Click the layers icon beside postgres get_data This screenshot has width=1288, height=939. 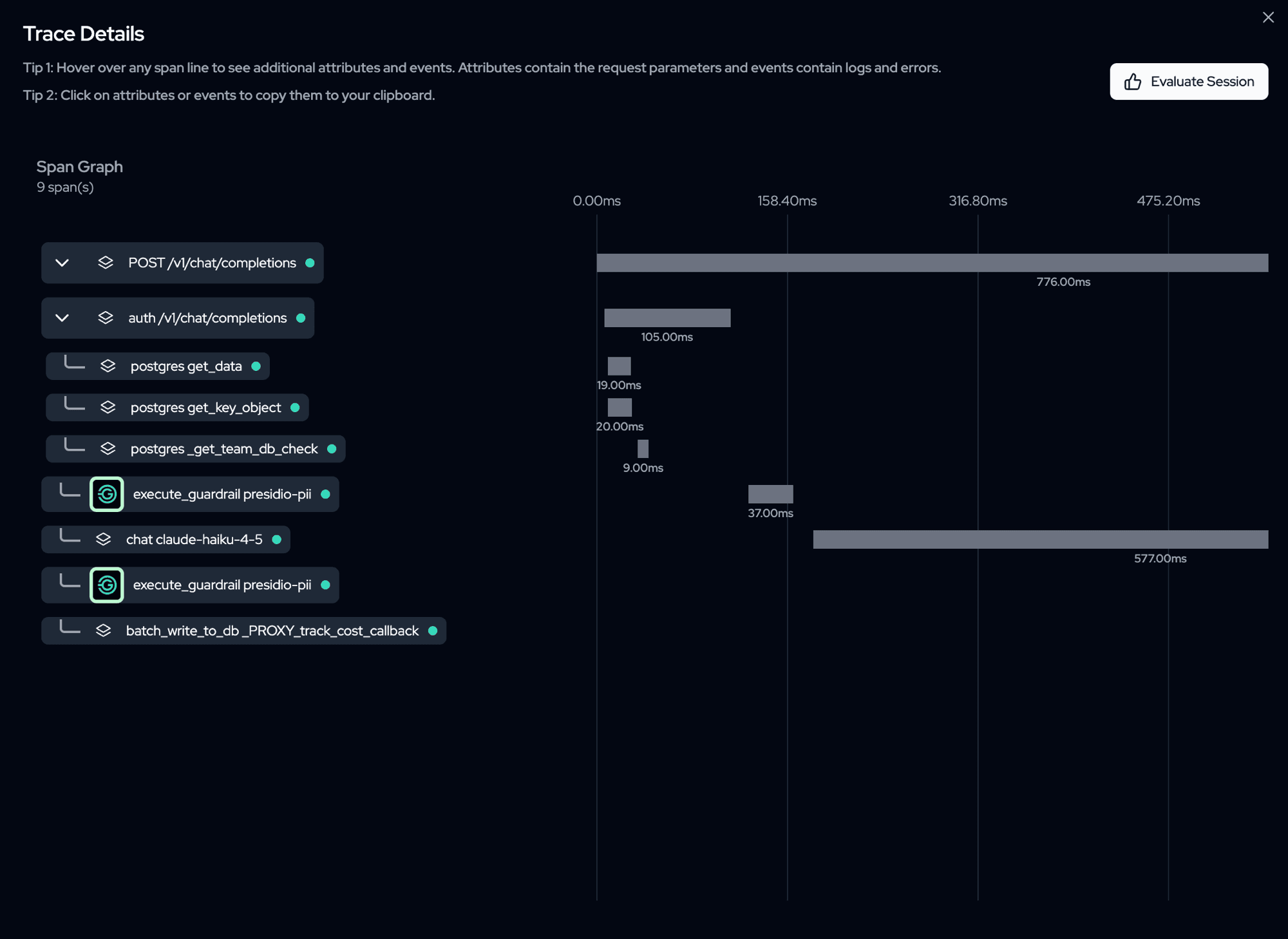(x=108, y=366)
